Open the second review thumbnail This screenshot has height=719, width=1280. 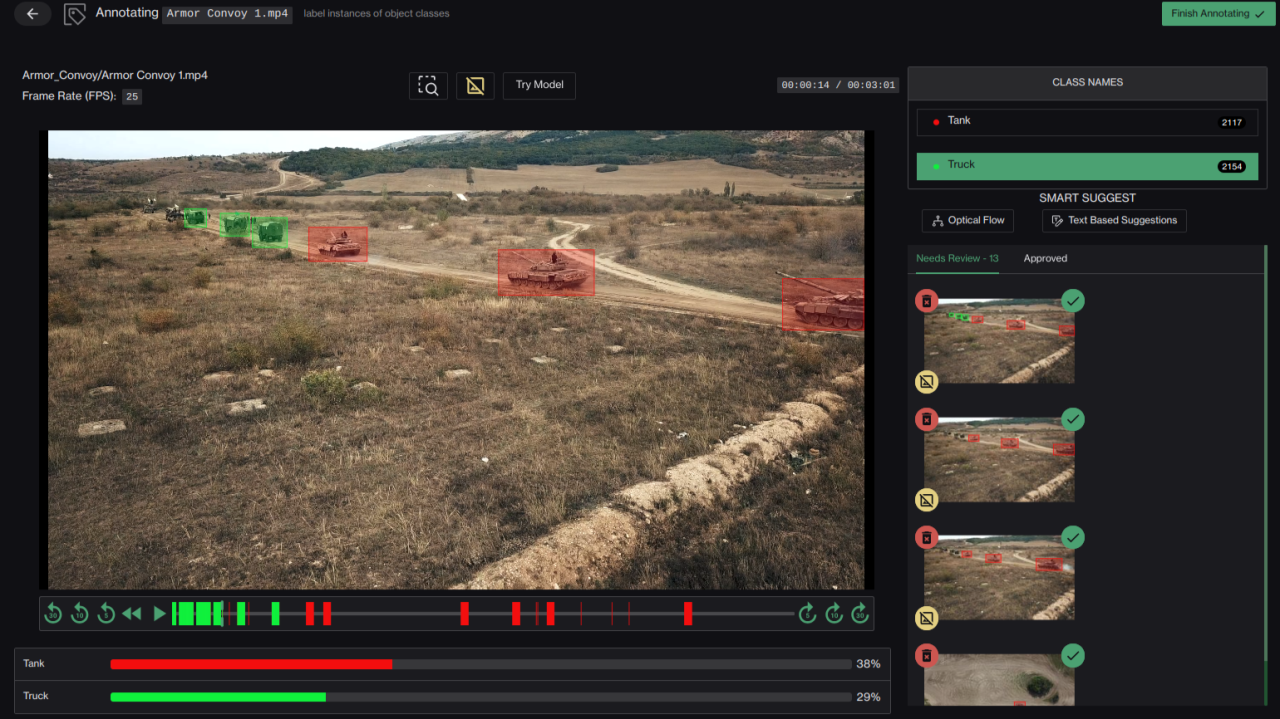(x=999, y=459)
